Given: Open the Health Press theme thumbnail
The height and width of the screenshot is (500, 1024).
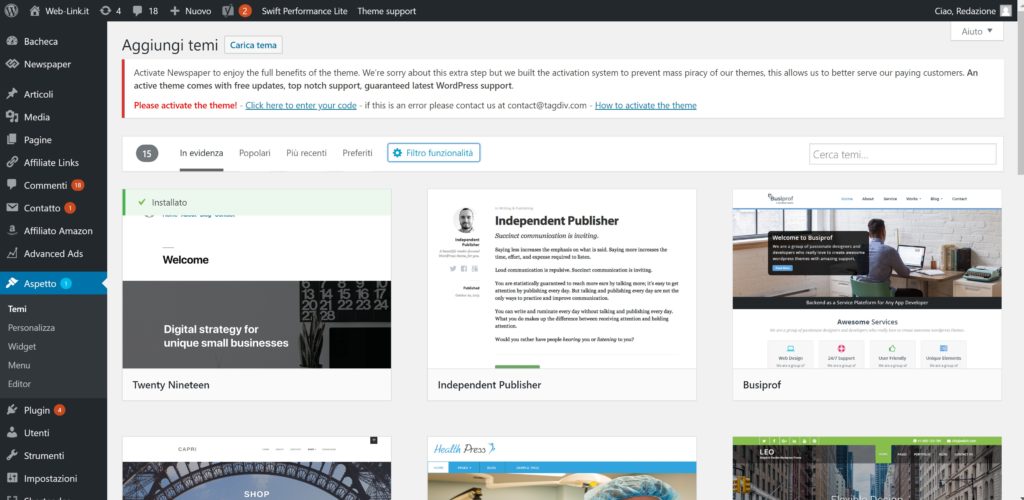Looking at the screenshot, I should (562, 468).
